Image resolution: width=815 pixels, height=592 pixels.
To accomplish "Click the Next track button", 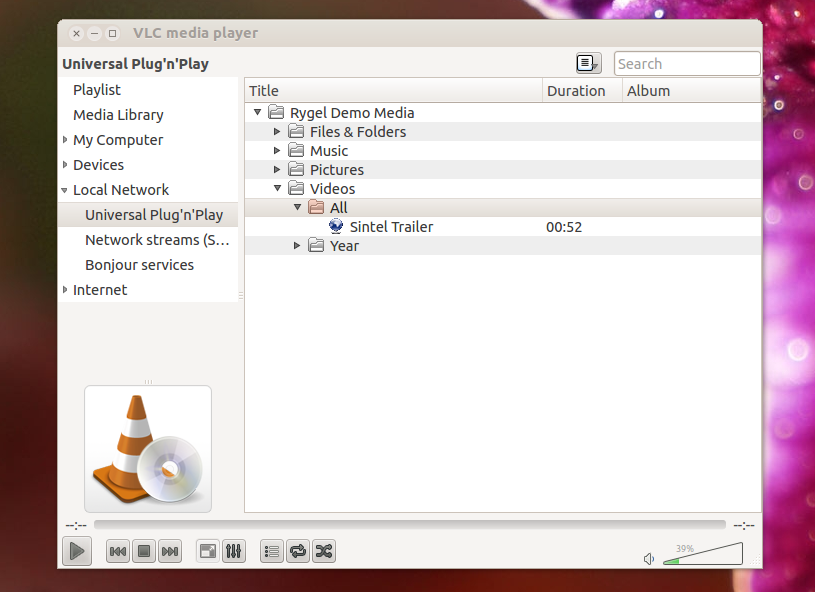I will click(170, 551).
